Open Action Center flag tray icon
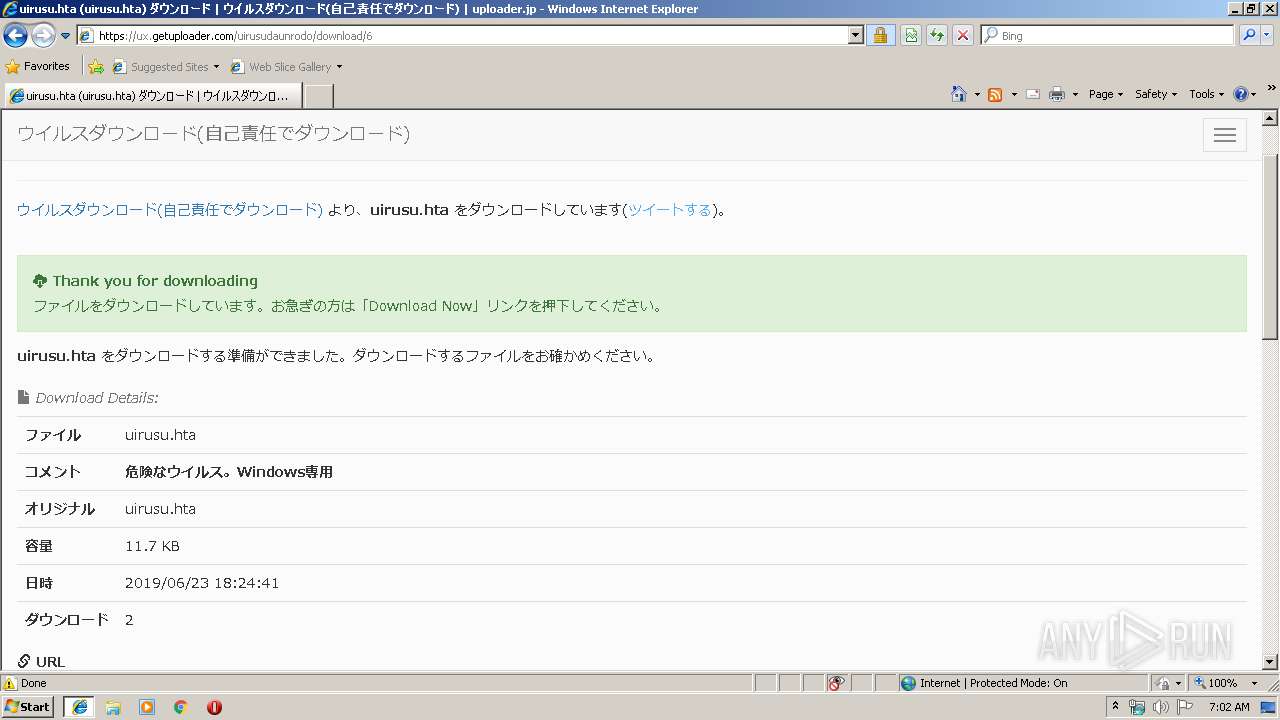The image size is (1280, 720). point(1184,707)
